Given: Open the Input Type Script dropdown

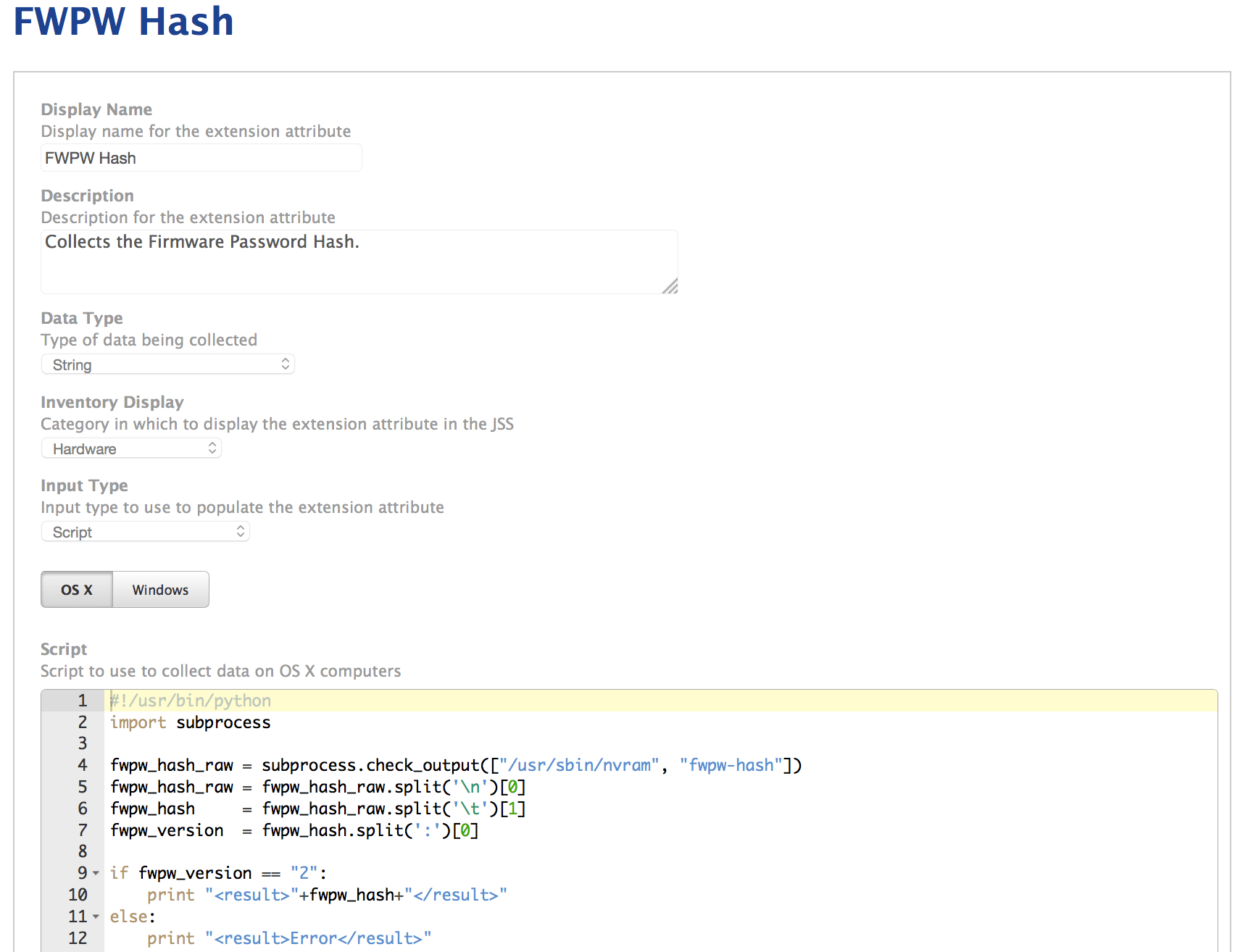Looking at the screenshot, I should click(x=145, y=532).
